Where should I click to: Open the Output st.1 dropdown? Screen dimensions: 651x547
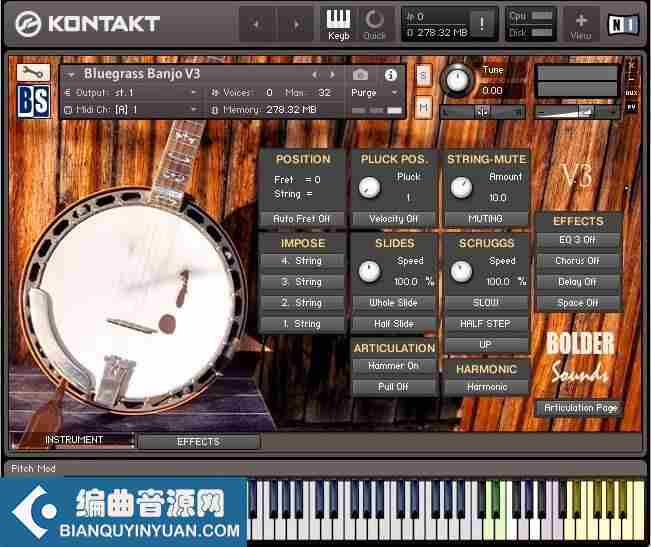click(x=131, y=93)
